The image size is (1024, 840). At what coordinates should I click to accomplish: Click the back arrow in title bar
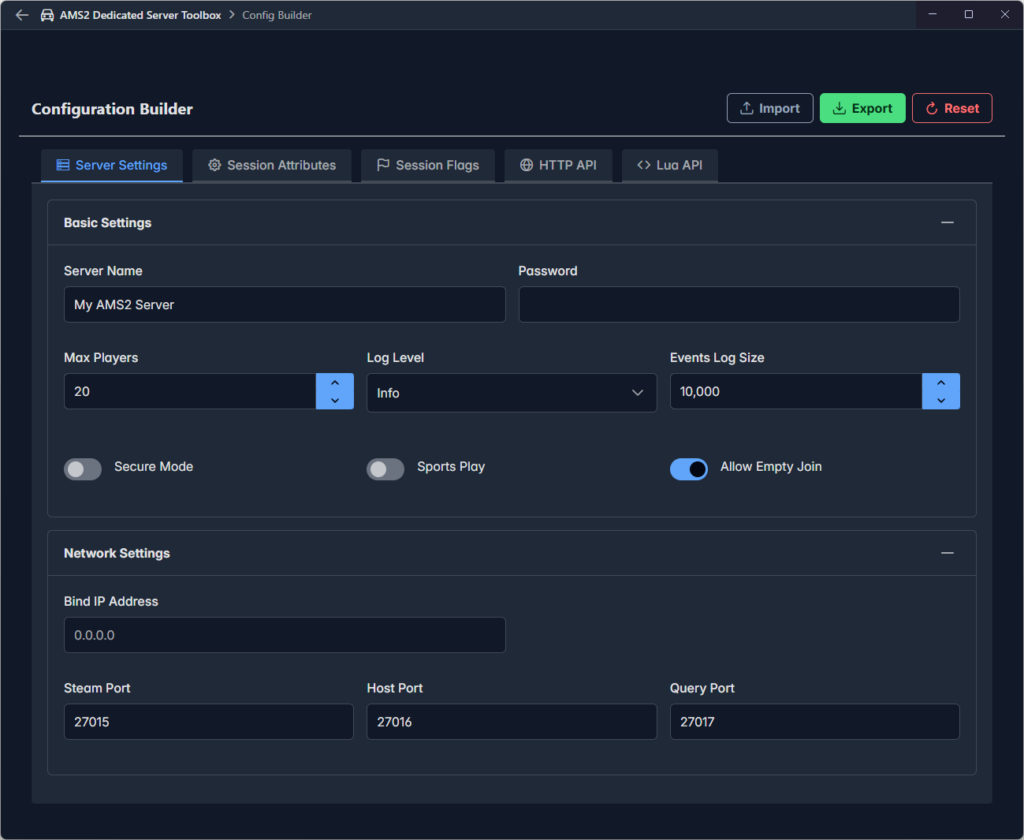22,15
